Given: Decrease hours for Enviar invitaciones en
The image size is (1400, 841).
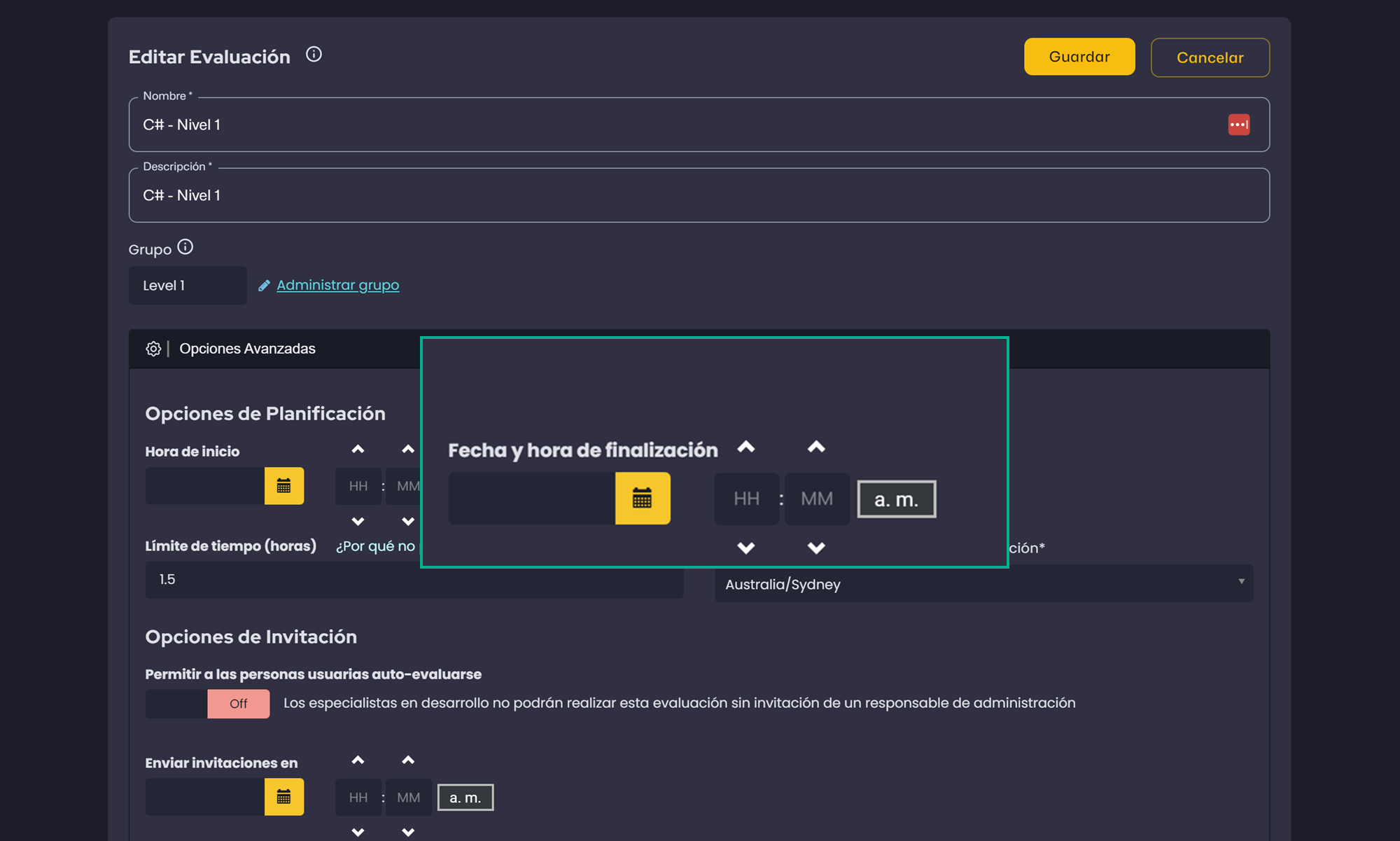Looking at the screenshot, I should click(358, 833).
